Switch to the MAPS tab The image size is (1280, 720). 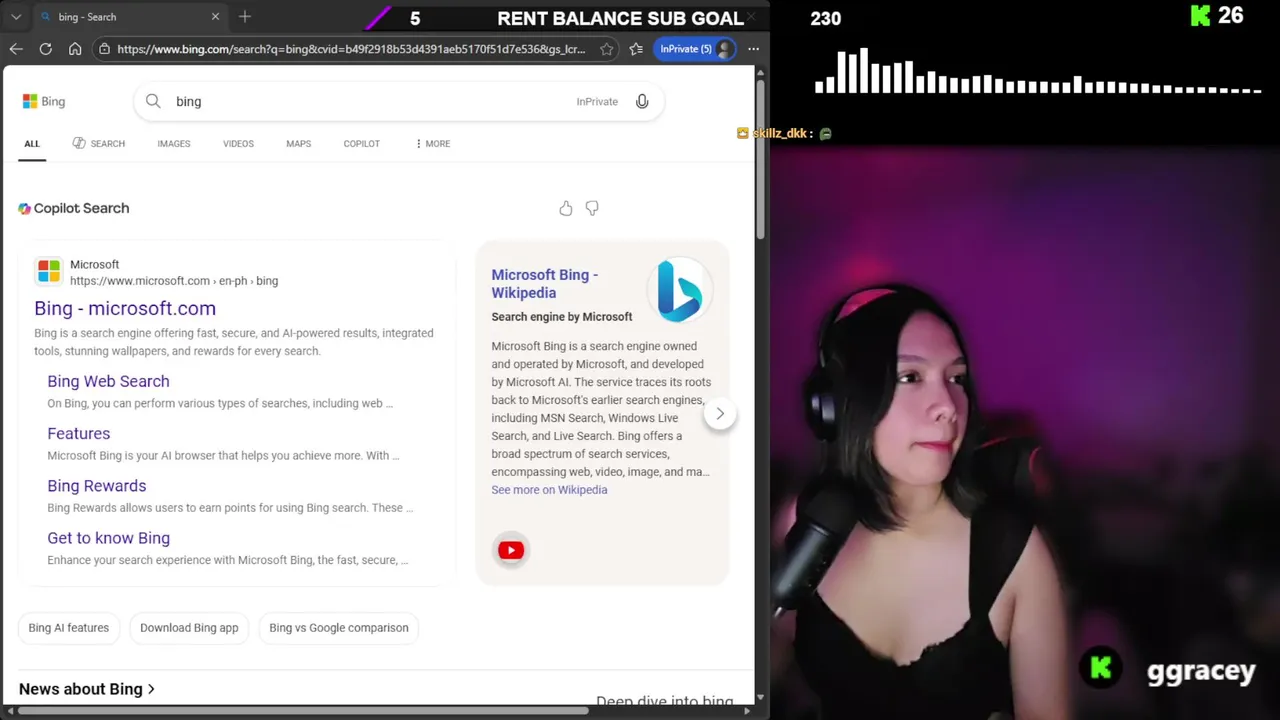(298, 143)
